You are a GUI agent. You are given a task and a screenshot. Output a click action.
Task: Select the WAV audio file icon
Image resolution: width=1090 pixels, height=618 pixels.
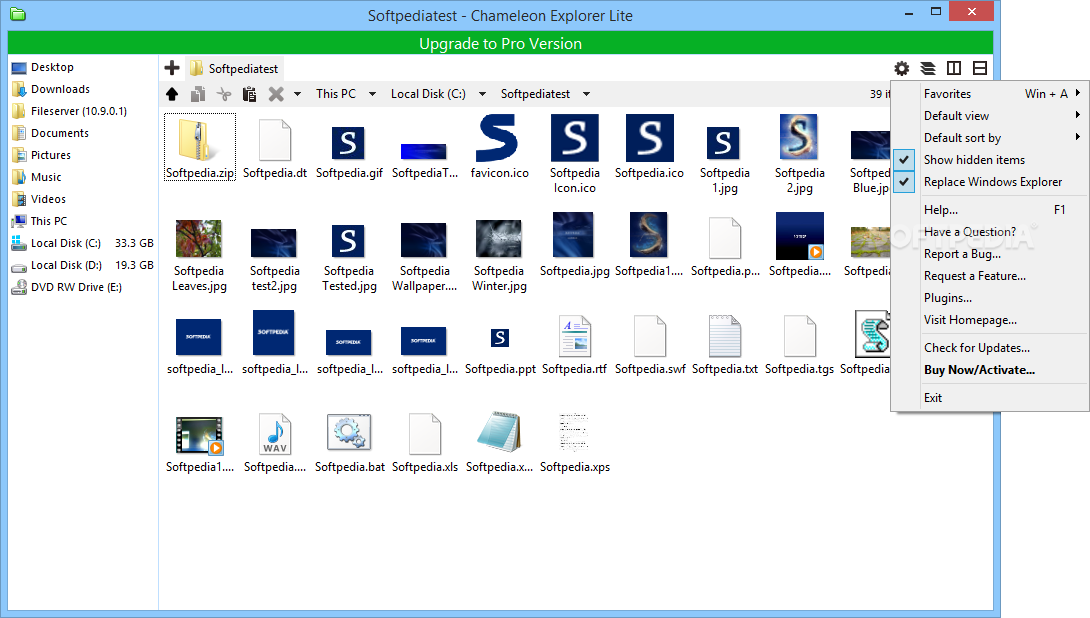pyautogui.click(x=275, y=434)
